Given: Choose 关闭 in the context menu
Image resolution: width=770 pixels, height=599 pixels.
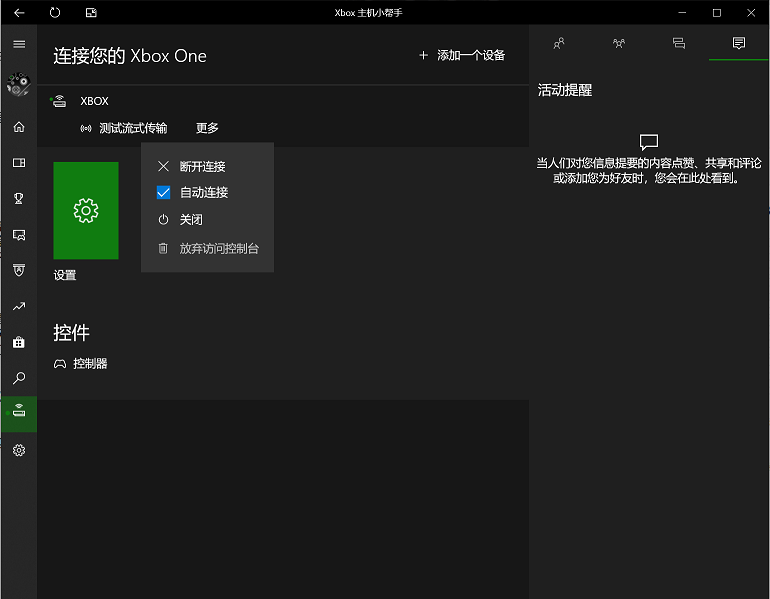Looking at the screenshot, I should (190, 220).
